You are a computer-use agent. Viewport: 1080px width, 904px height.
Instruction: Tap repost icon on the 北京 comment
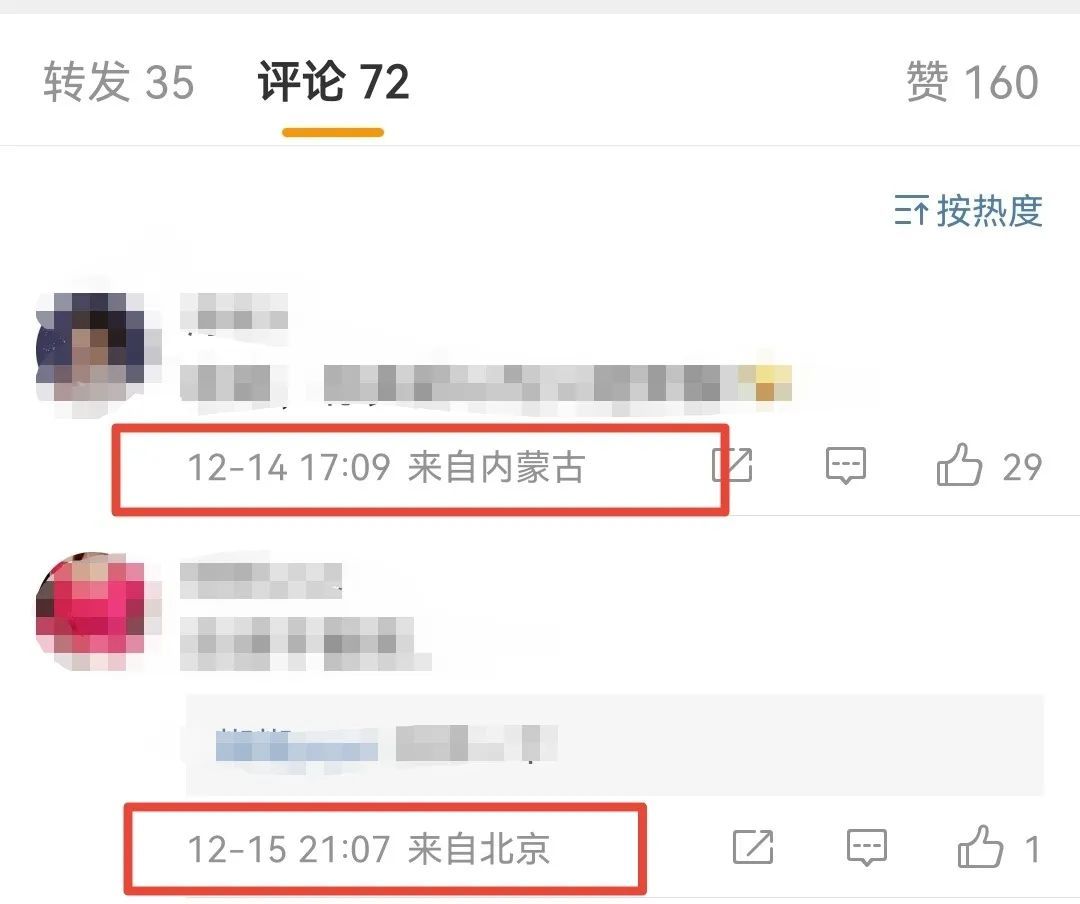[753, 847]
